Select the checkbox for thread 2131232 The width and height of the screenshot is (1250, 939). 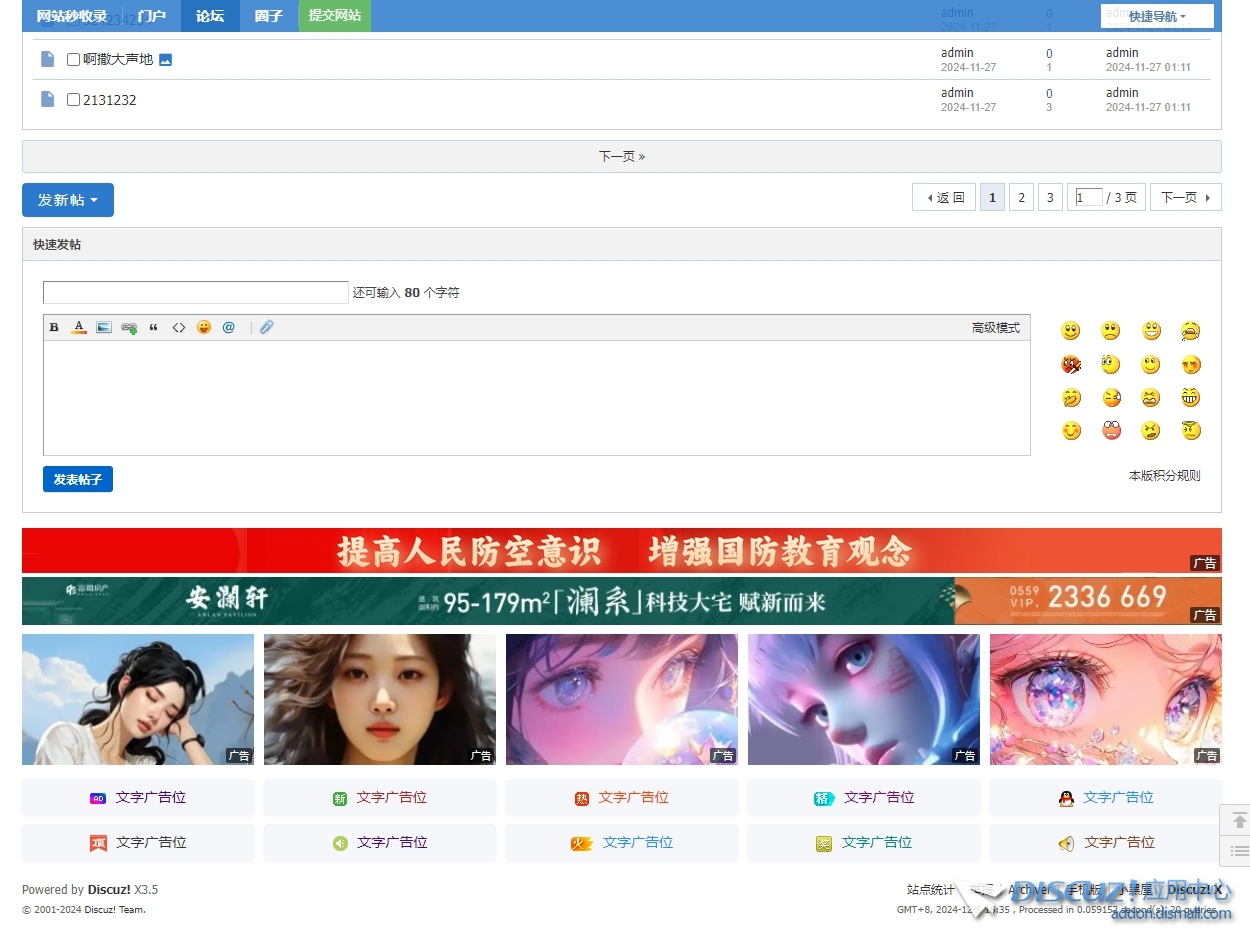click(73, 100)
